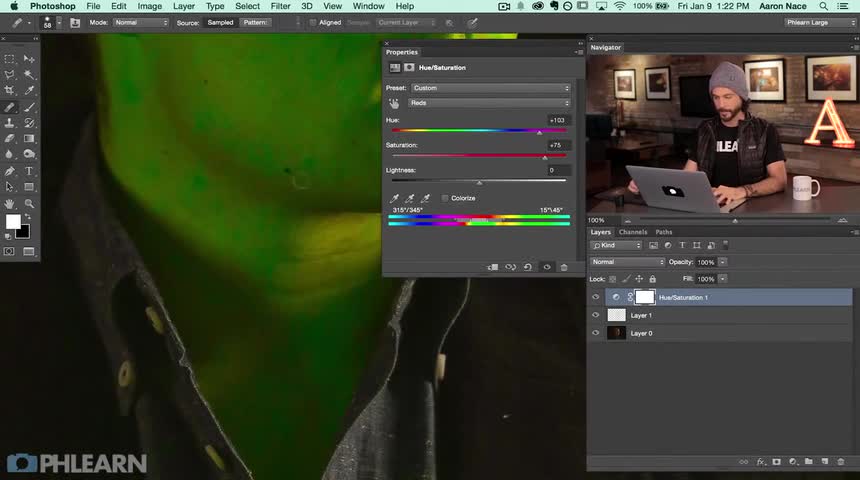Open the layer Kind filter dropdown

tap(615, 245)
